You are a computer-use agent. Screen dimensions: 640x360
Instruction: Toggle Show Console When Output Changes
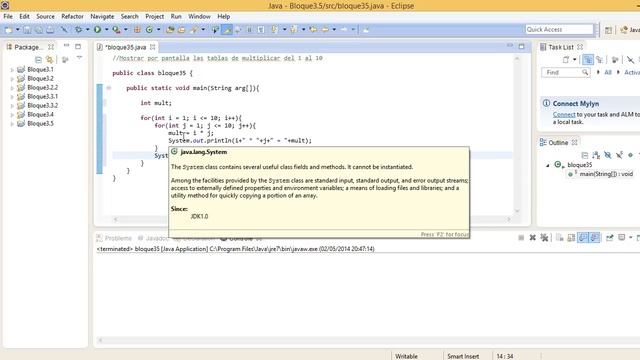[x=583, y=238]
